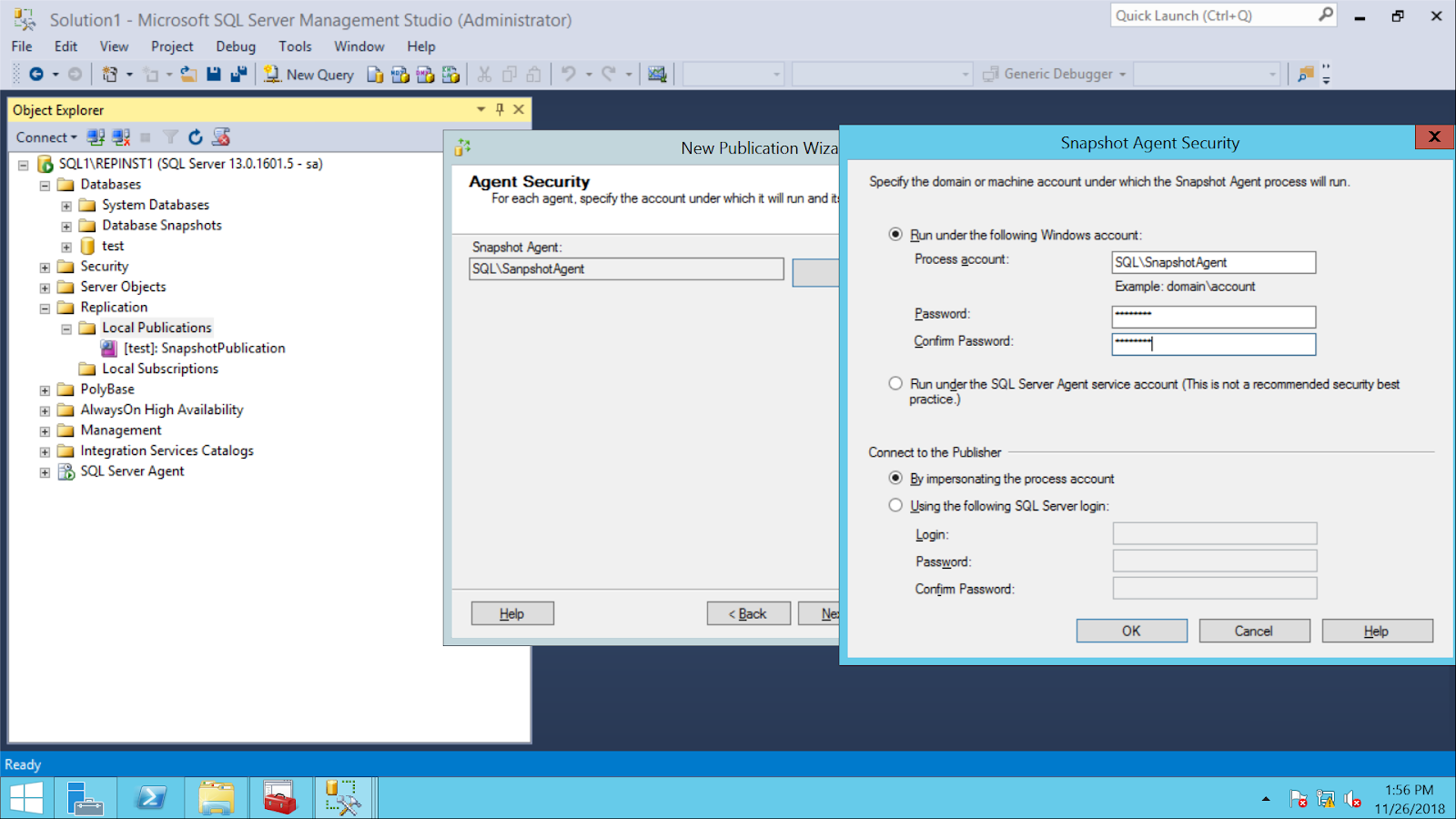Screen dimensions: 1456x819
Task: Click the SQL Server Agent node icon
Action: (x=66, y=471)
